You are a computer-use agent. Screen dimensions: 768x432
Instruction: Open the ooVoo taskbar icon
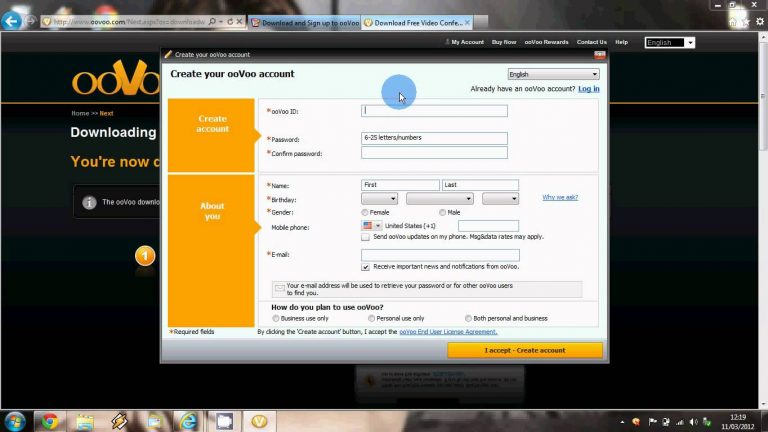259,421
